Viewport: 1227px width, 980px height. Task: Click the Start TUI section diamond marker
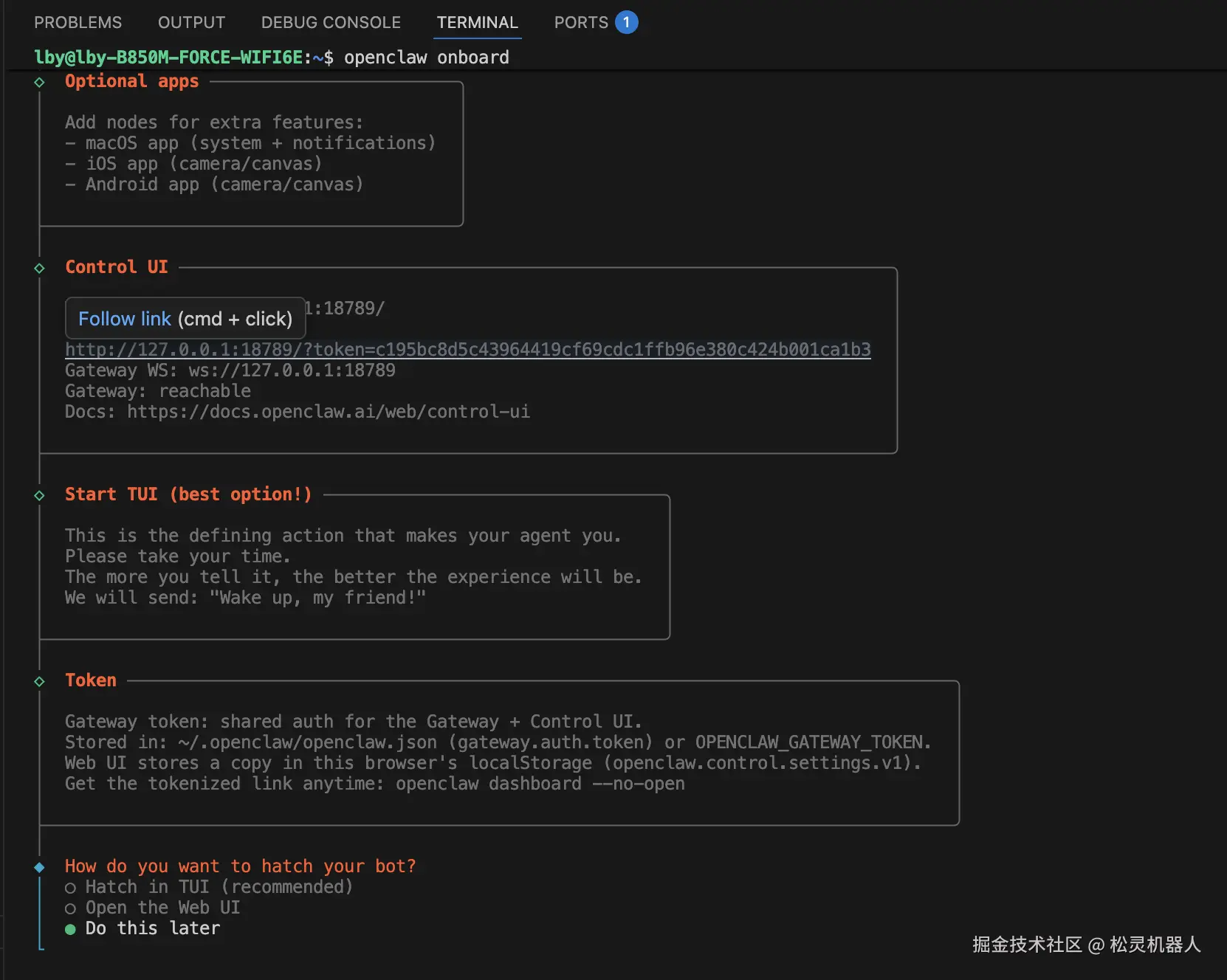coord(40,495)
